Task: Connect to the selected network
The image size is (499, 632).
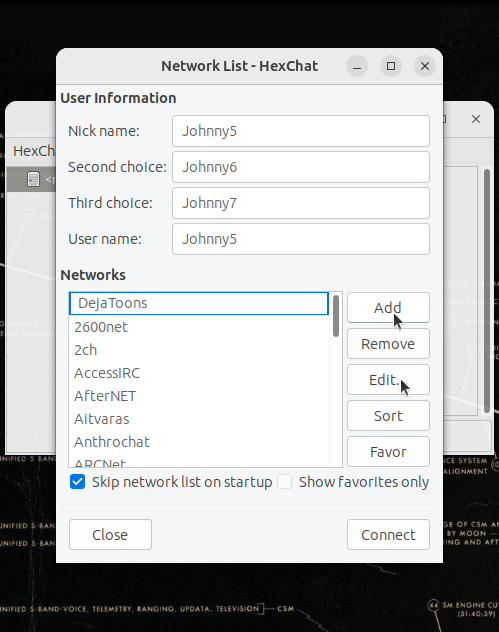Action: pos(388,534)
